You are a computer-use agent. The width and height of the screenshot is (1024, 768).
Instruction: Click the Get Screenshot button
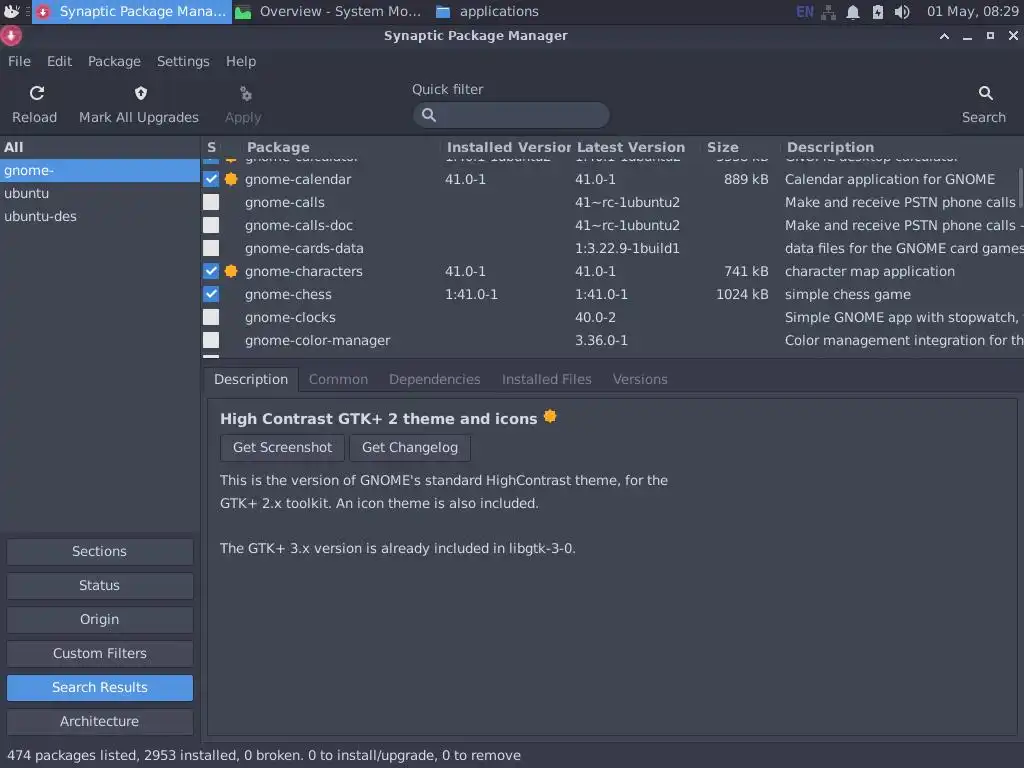(282, 447)
